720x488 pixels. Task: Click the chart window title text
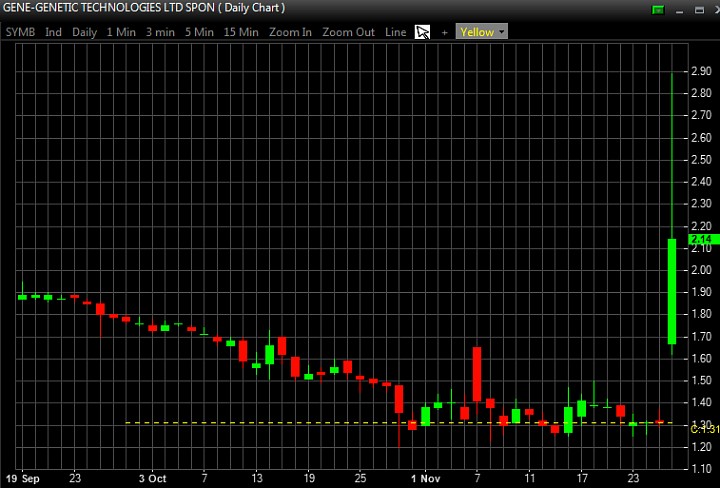[x=144, y=8]
